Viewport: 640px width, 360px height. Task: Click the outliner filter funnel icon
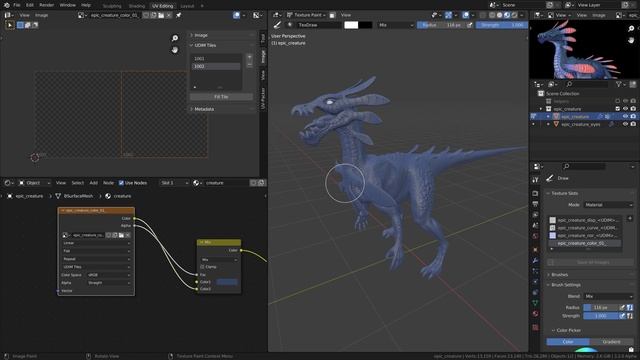619,84
